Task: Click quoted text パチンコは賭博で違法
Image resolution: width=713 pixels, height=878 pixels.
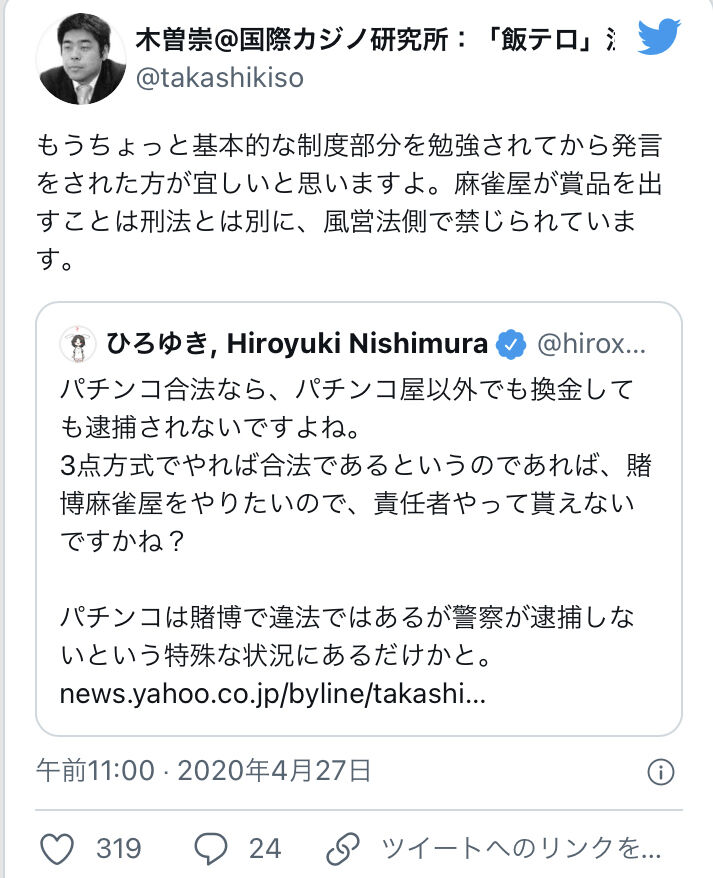Action: (347, 636)
